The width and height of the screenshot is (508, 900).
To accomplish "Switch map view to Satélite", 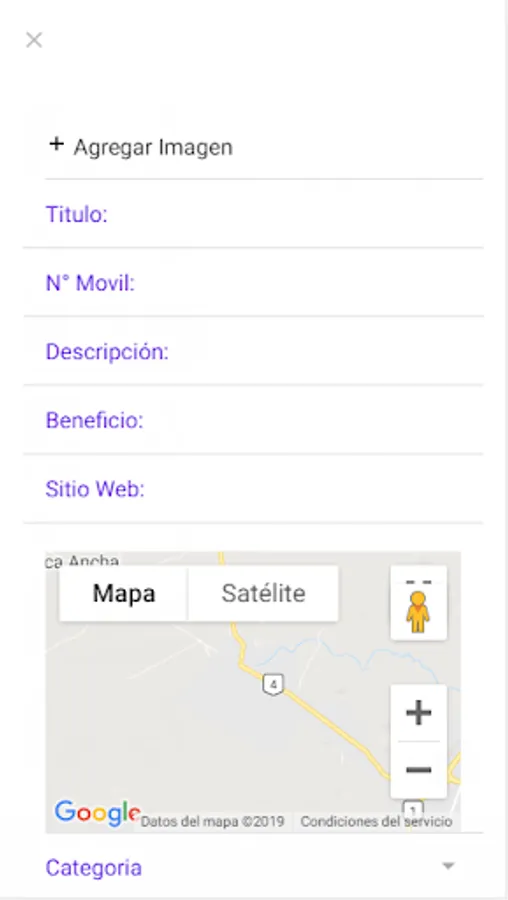I will [263, 593].
